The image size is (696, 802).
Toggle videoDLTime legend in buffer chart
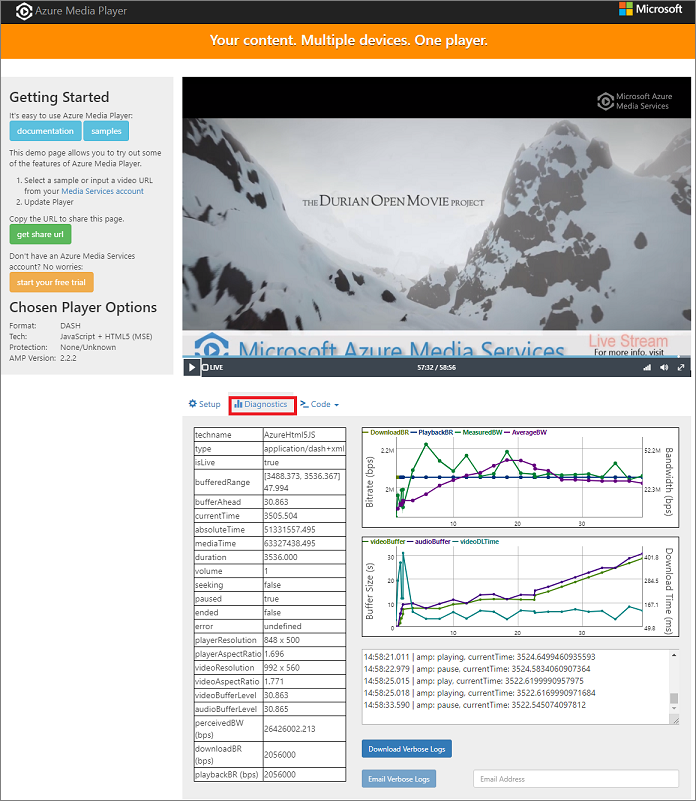click(476, 542)
